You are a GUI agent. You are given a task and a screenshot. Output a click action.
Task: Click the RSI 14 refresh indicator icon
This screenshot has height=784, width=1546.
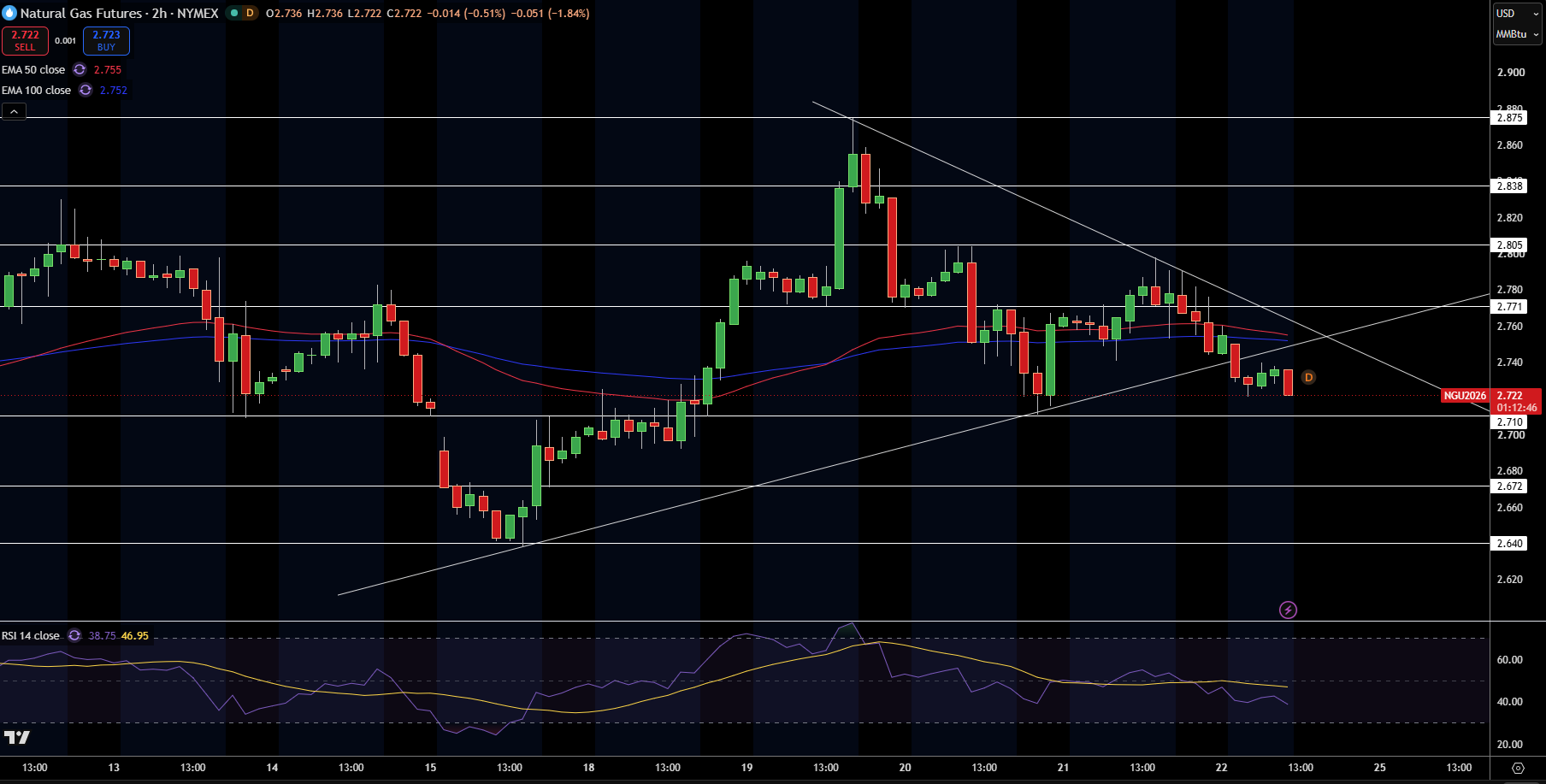pos(74,636)
